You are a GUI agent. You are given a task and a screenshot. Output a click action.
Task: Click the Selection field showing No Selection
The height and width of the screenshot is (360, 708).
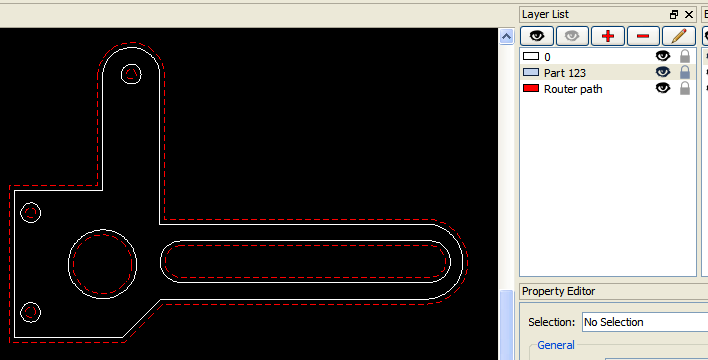[645, 322]
